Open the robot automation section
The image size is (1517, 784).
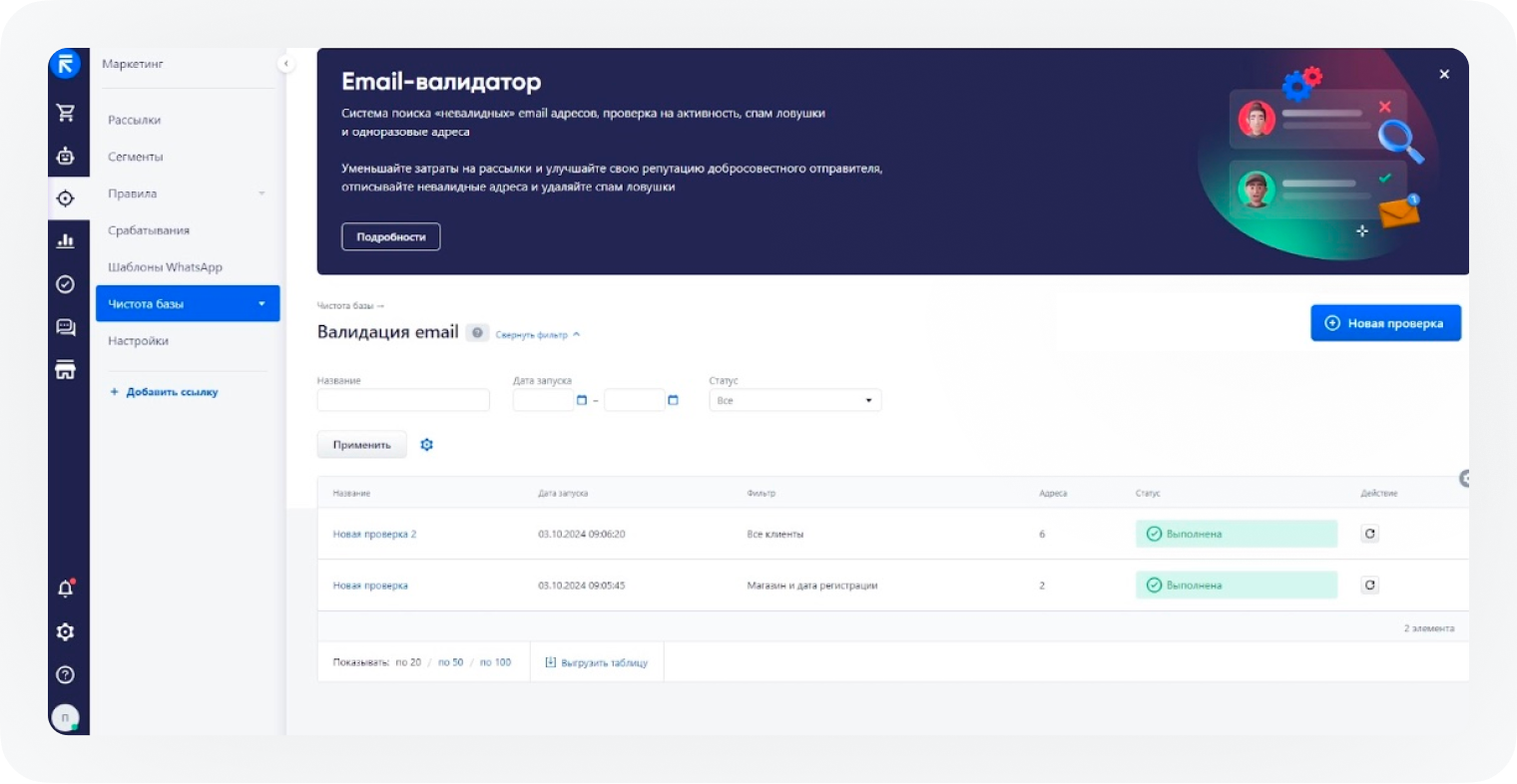(x=66, y=156)
